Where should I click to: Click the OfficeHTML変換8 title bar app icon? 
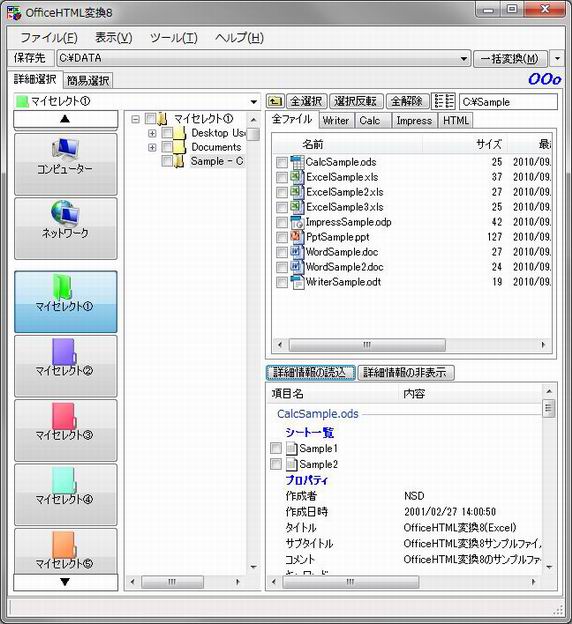point(14,13)
